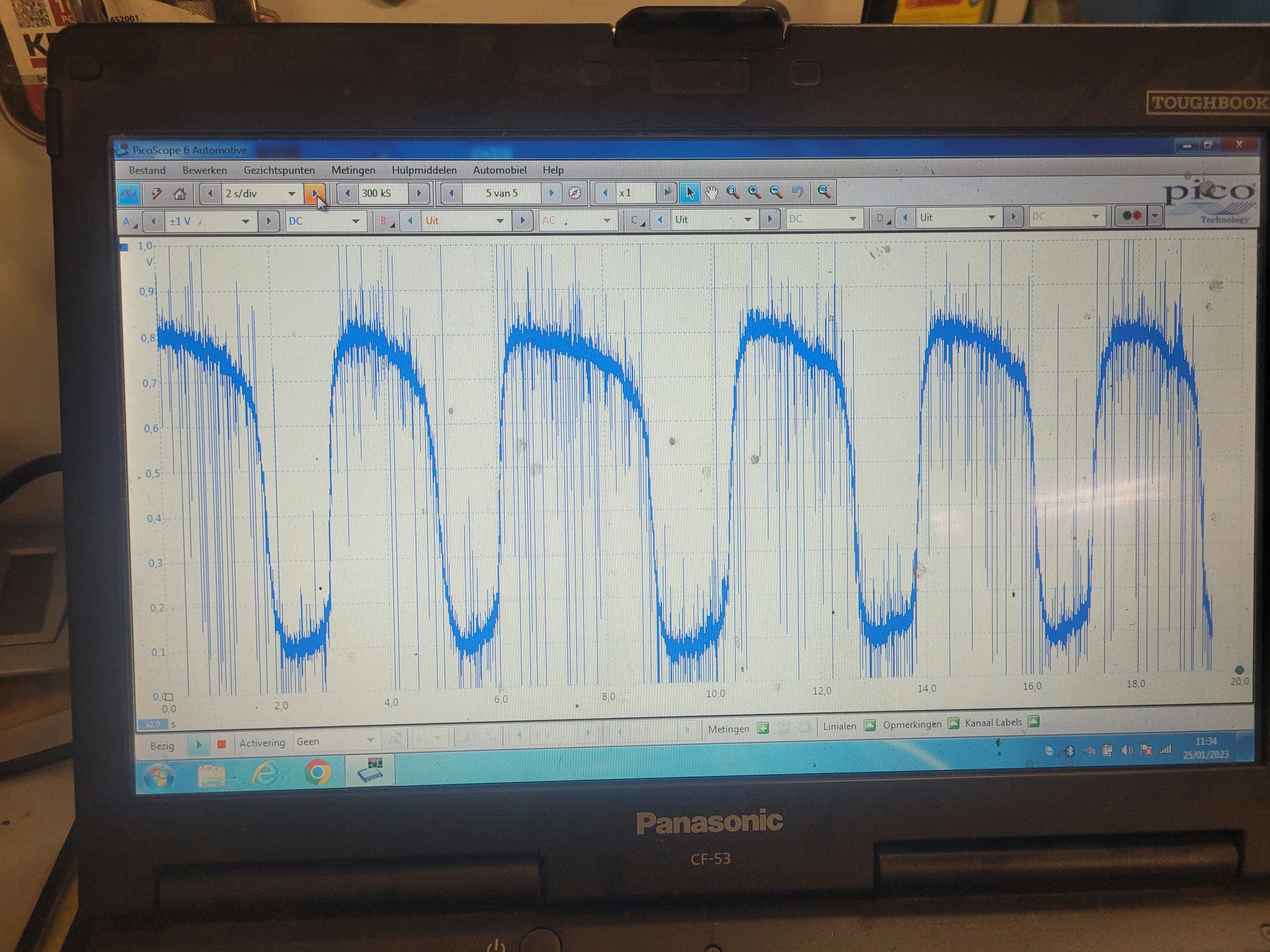Click the zoom-in magnifier tool
Image resolution: width=1270 pixels, height=952 pixels.
point(754,192)
